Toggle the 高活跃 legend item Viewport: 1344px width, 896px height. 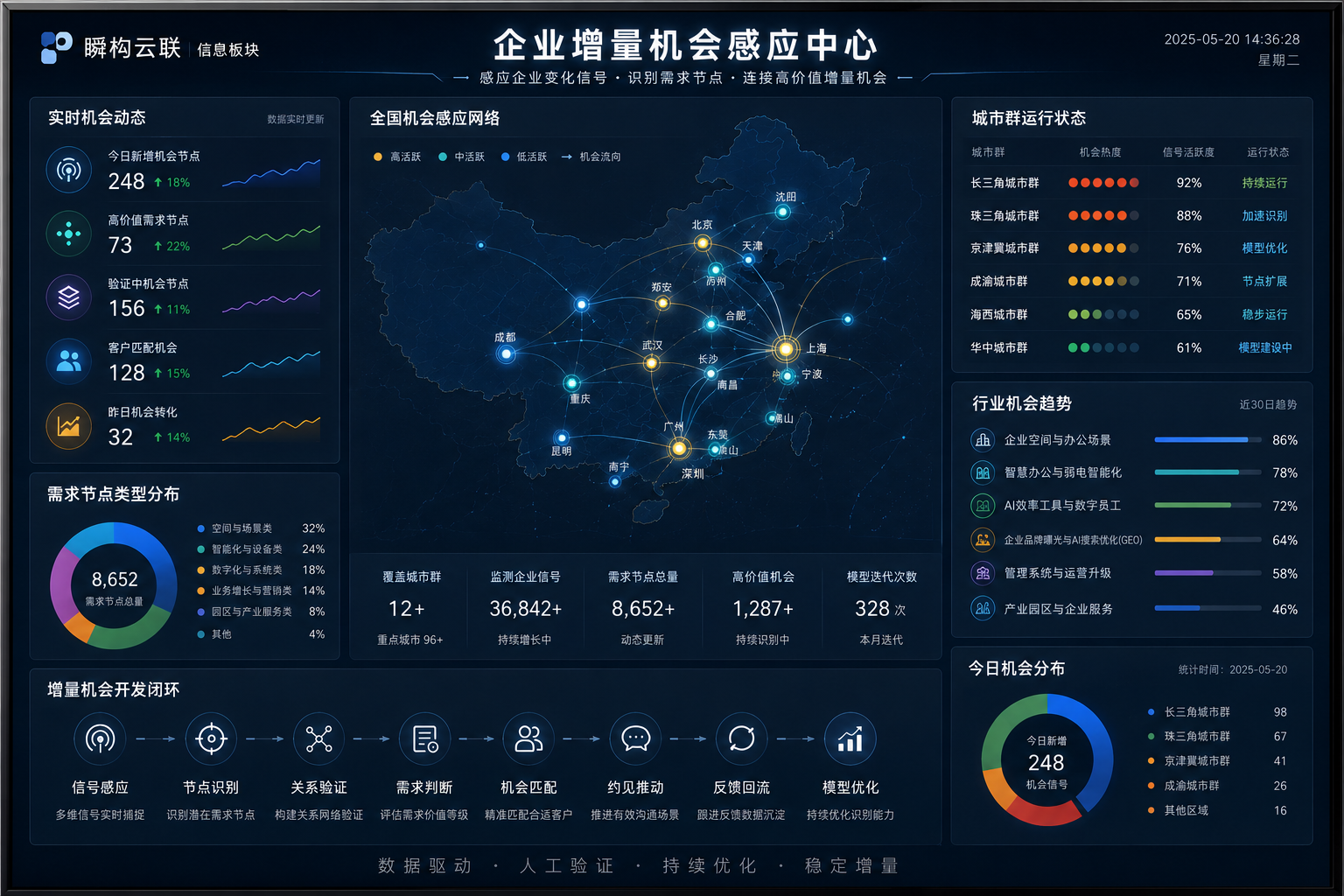(397, 157)
